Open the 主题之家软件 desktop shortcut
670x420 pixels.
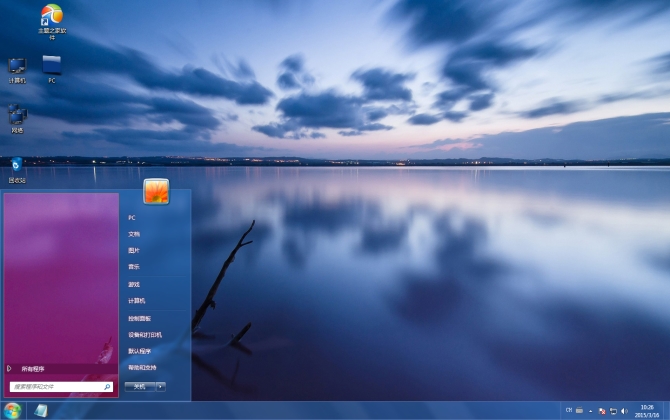pyautogui.click(x=52, y=21)
